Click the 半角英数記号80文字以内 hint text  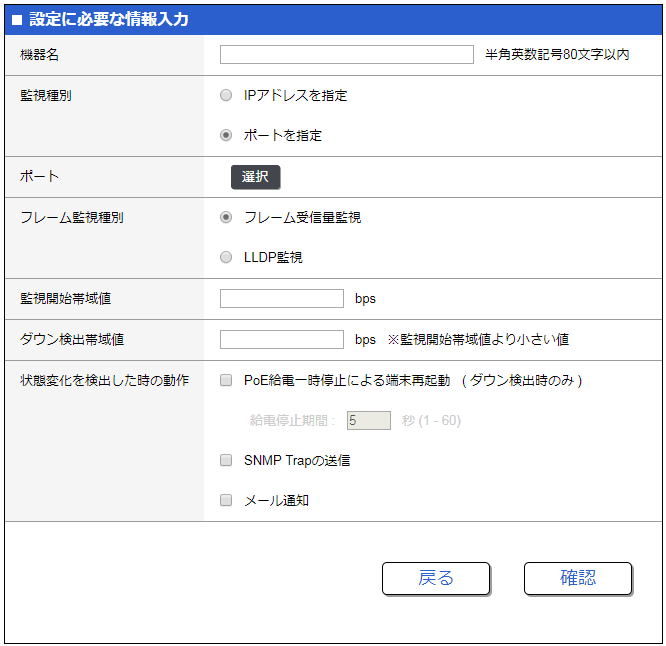click(557, 55)
